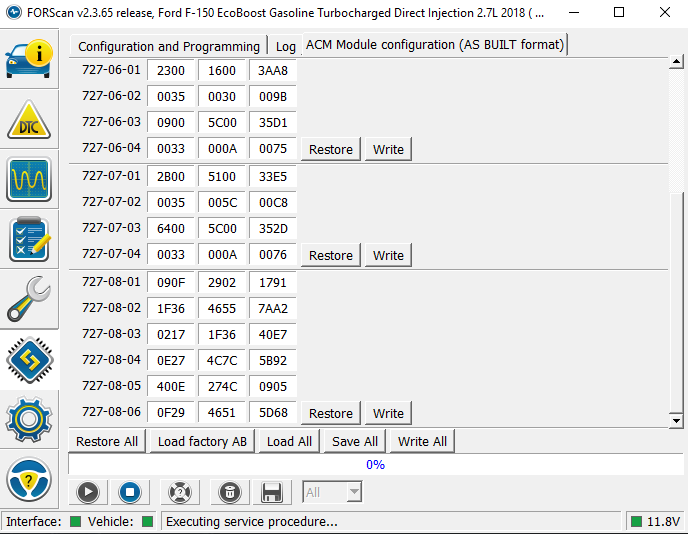The image size is (688, 534).
Task: Click the Vehicle green status indicator
Action: tap(147, 521)
